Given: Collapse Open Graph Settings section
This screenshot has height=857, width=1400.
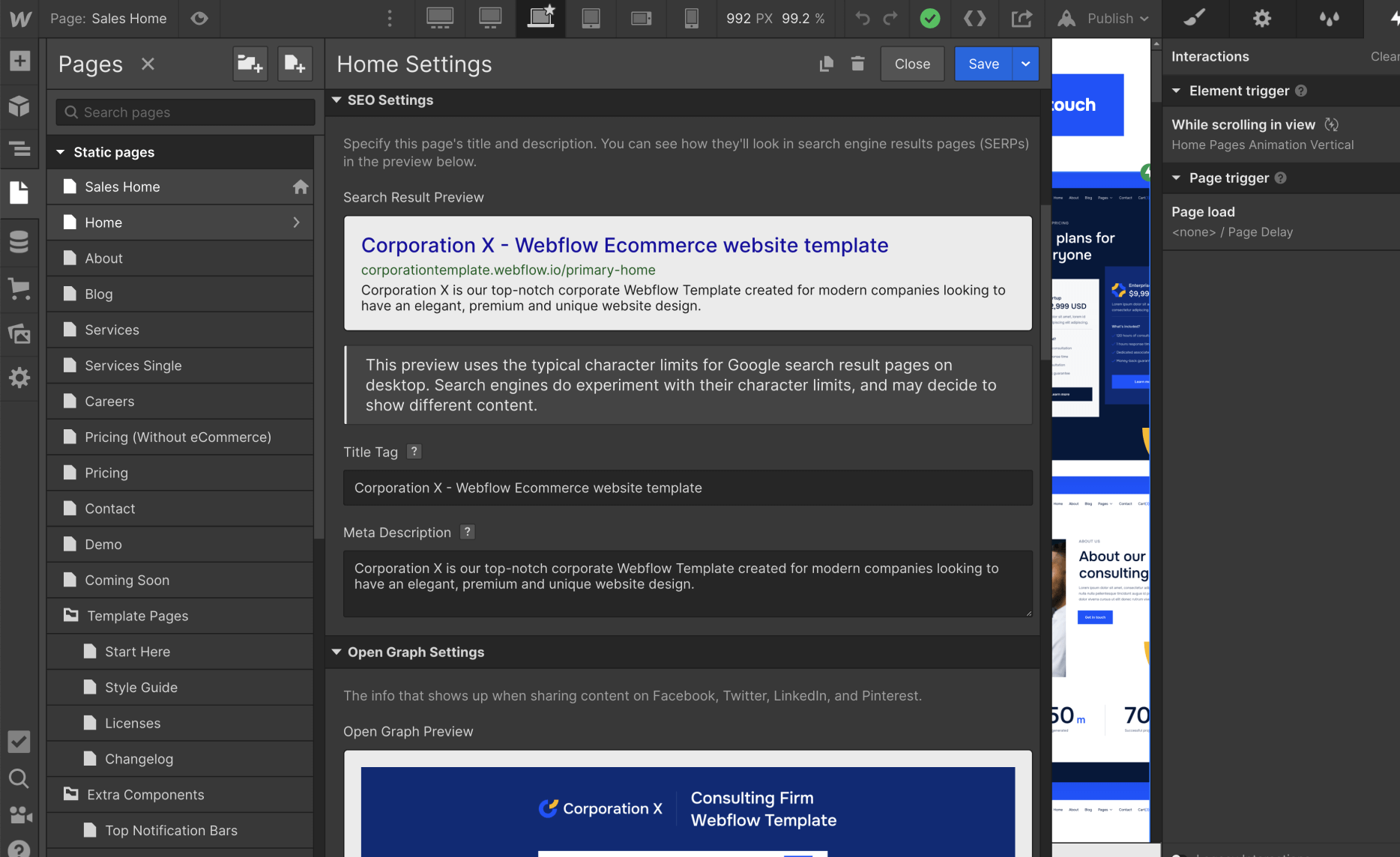Looking at the screenshot, I should pos(337,652).
